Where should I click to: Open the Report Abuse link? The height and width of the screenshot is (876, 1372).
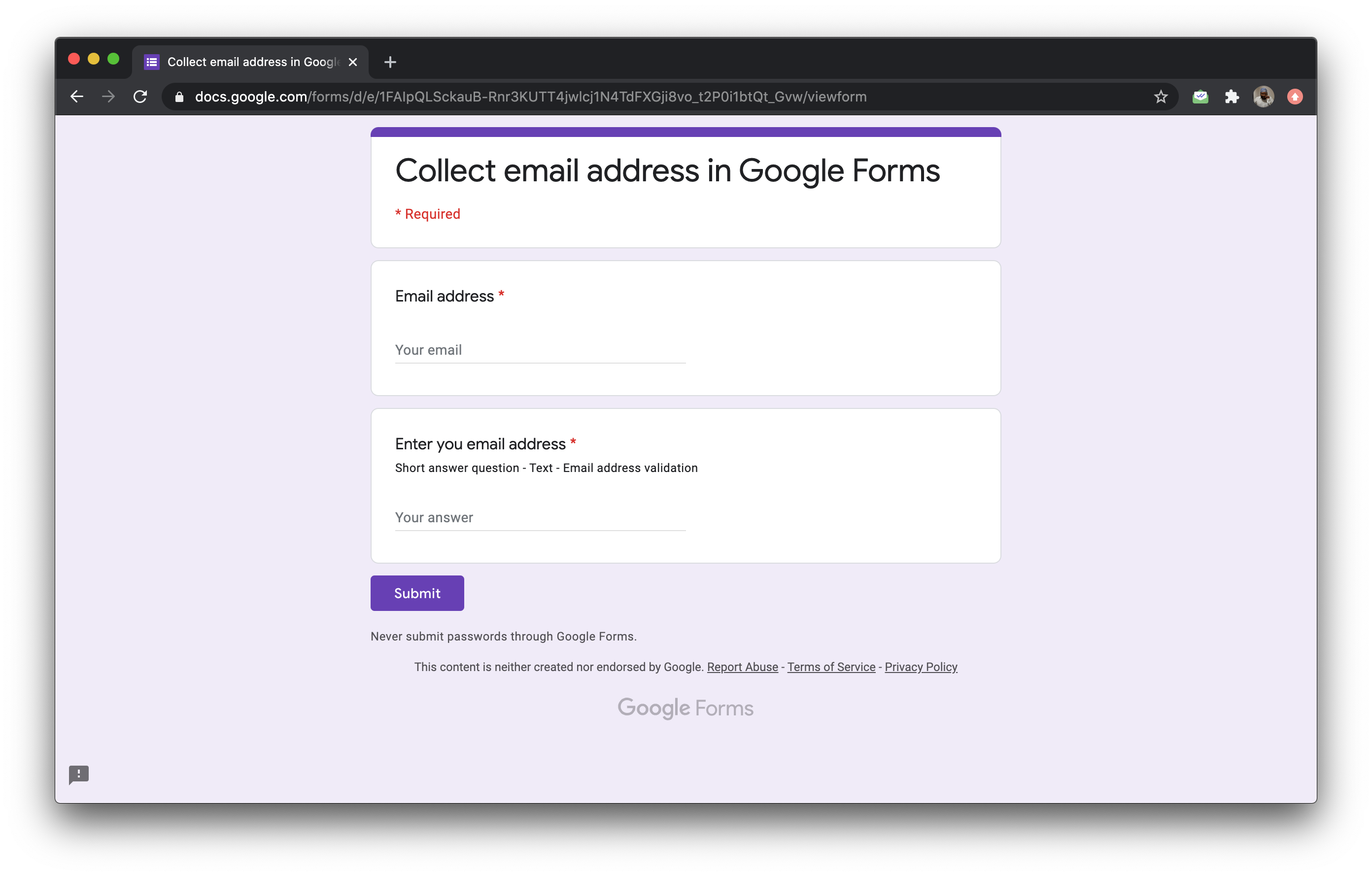coord(742,667)
